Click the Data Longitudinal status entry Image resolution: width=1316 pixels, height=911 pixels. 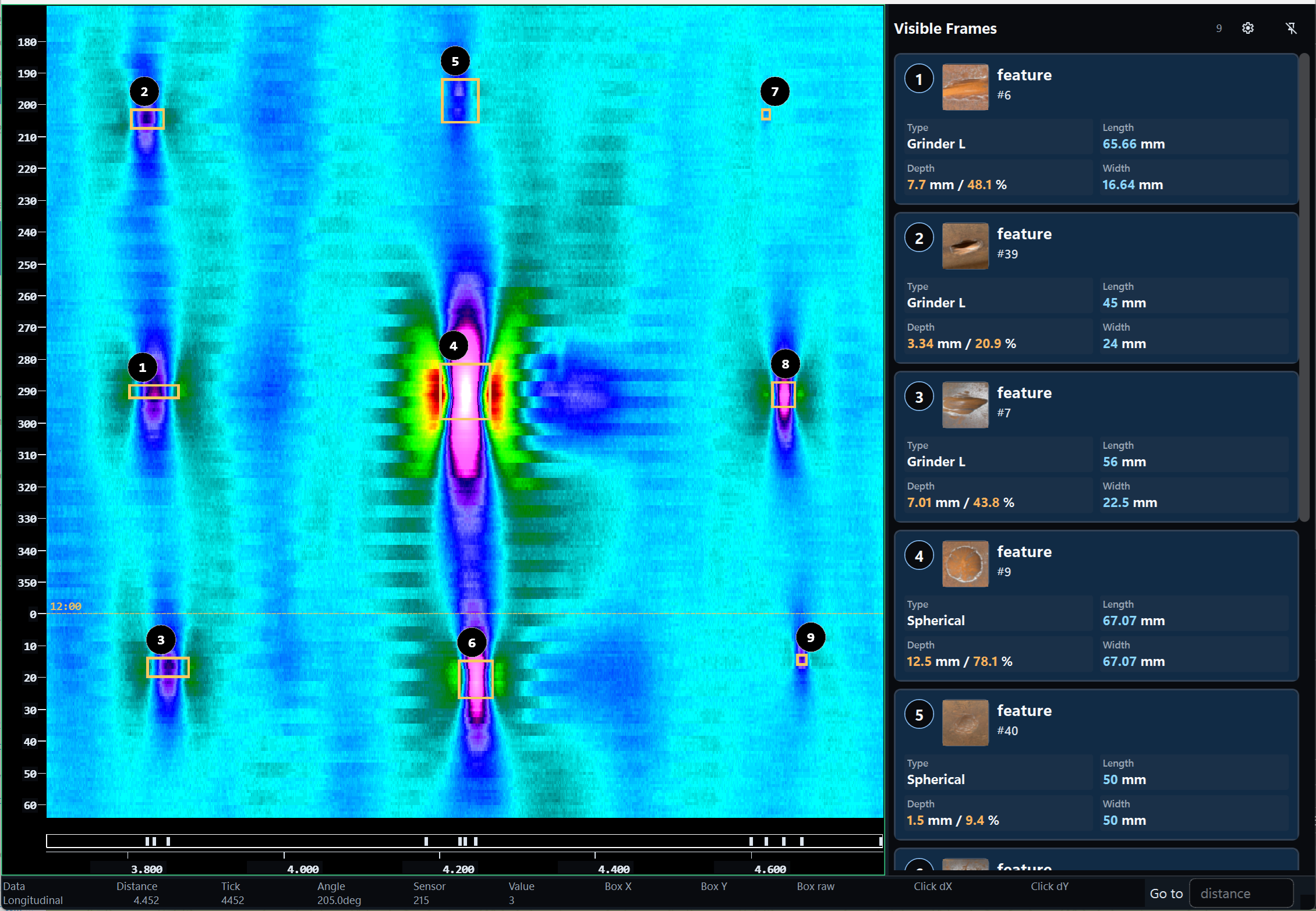pyautogui.click(x=33, y=893)
